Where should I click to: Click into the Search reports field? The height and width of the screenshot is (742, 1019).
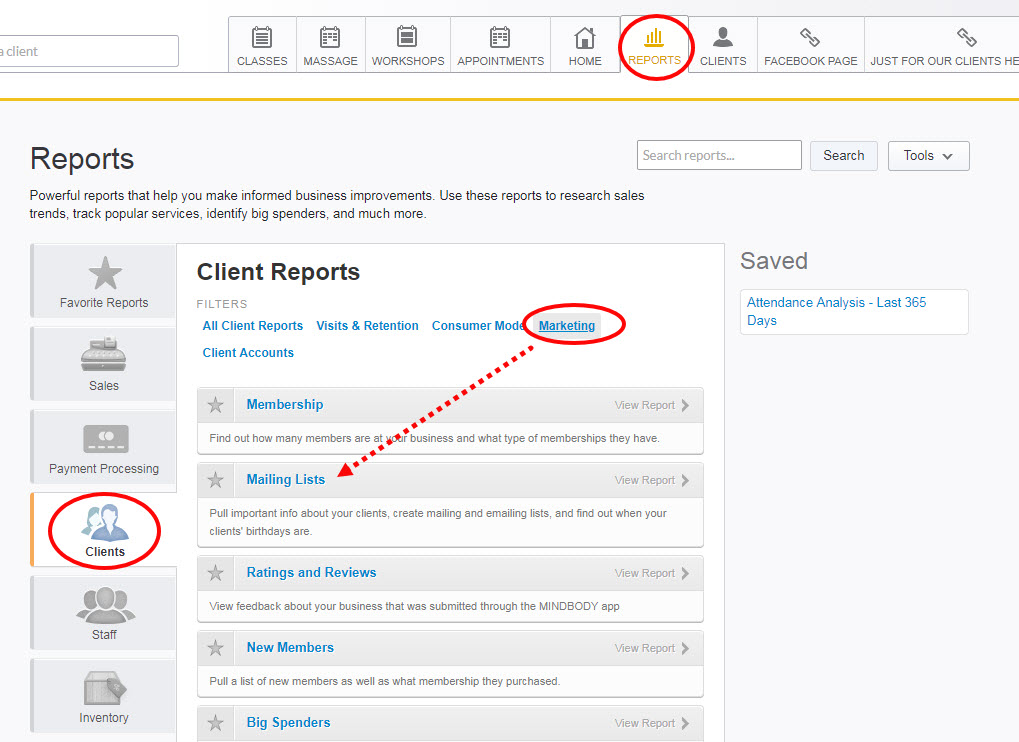click(x=718, y=156)
